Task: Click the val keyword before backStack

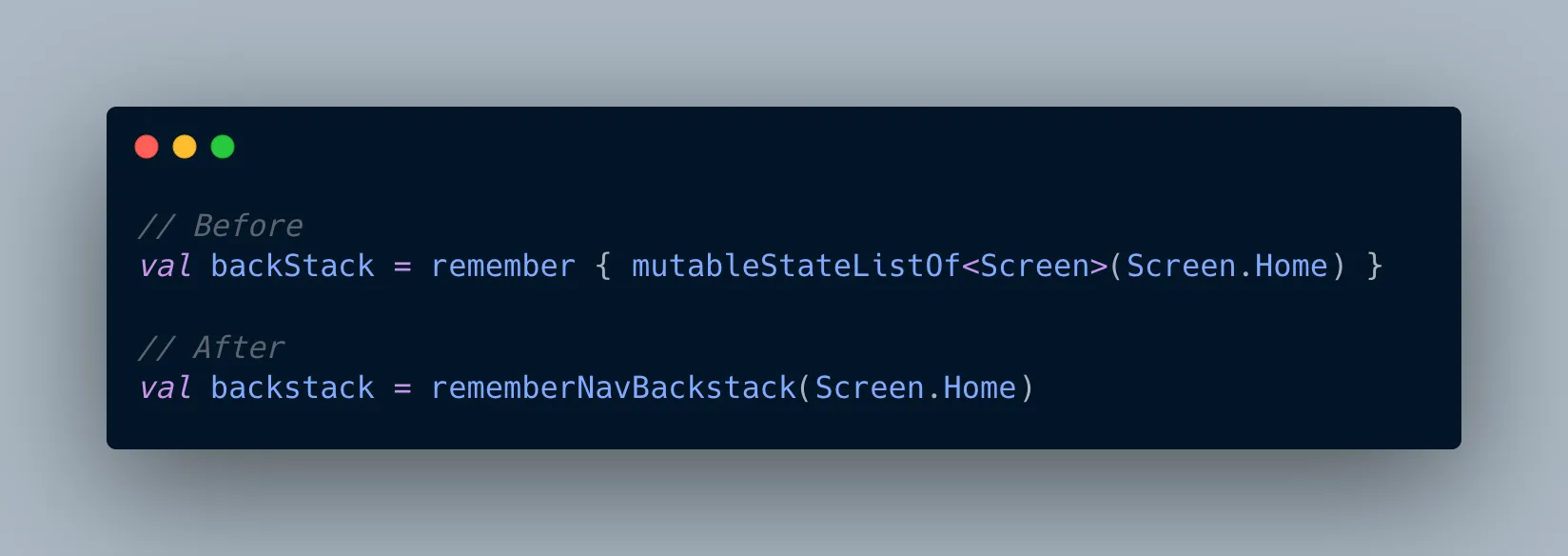Action: pos(165,267)
